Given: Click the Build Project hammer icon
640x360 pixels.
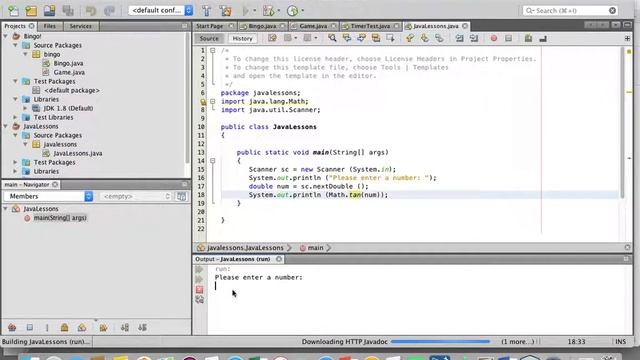Looking at the screenshot, I should coord(207,11).
